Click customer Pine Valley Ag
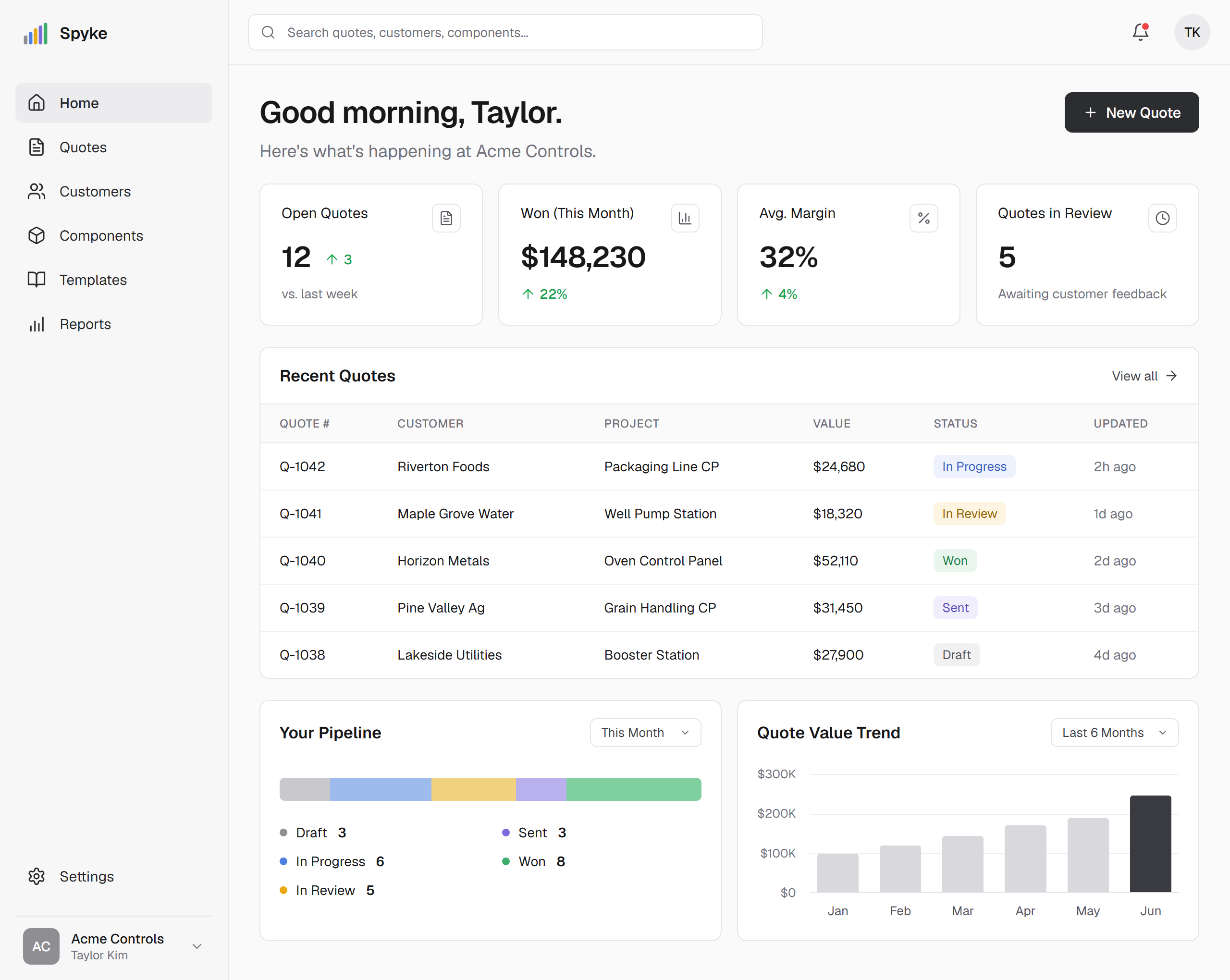 441,608
